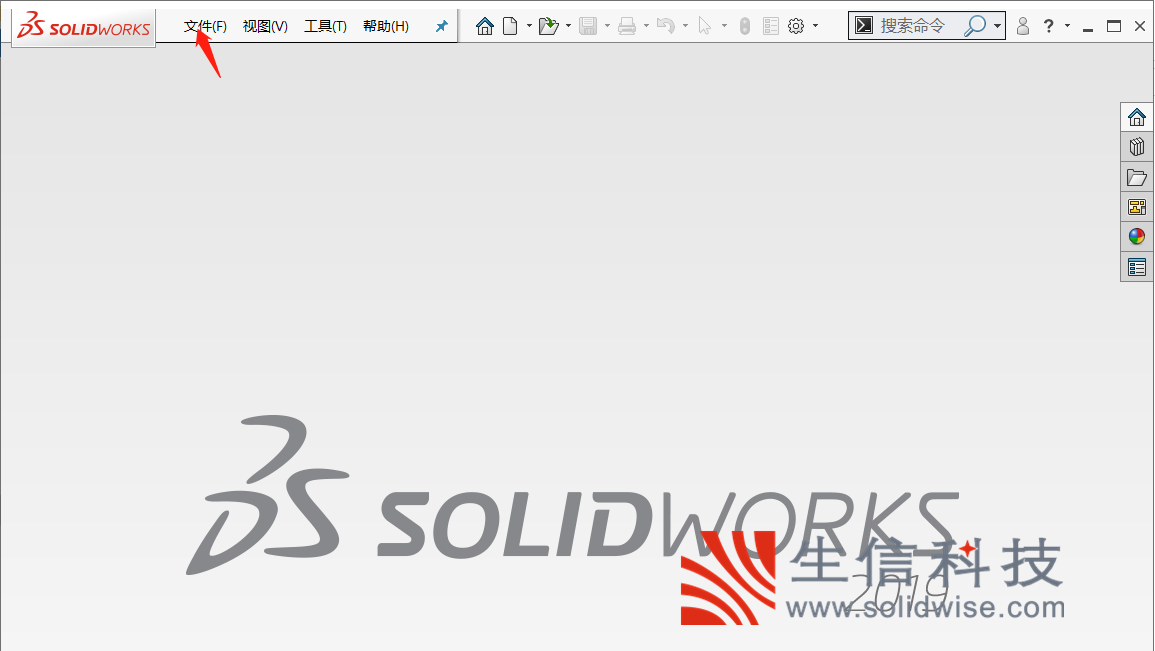The width and height of the screenshot is (1155, 651).
Task: Expand the New document dropdown arrow
Action: click(529, 27)
